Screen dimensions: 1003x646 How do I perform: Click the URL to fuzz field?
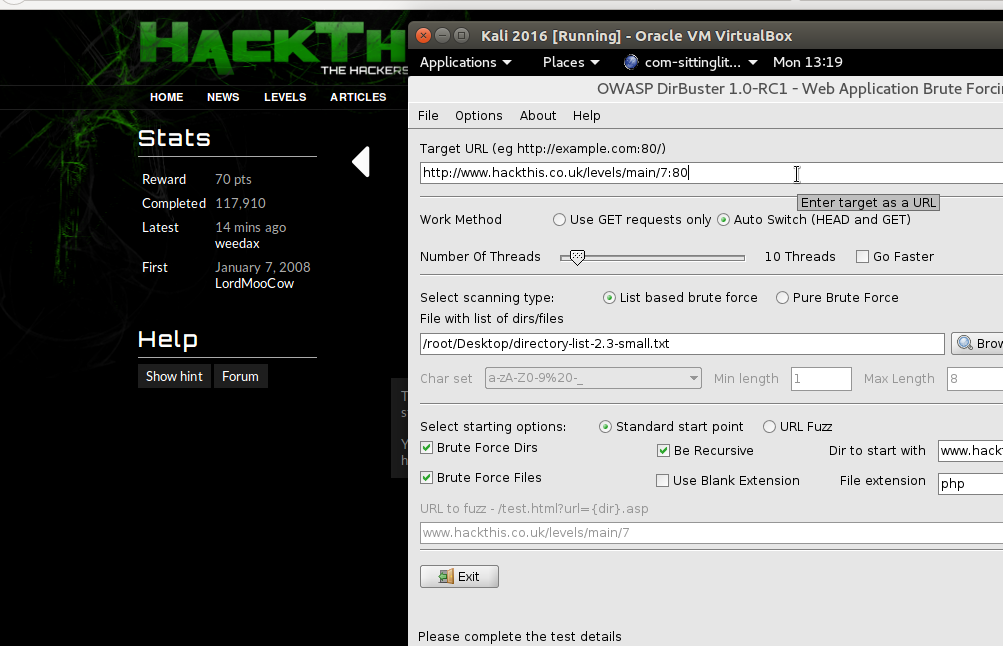coord(711,533)
